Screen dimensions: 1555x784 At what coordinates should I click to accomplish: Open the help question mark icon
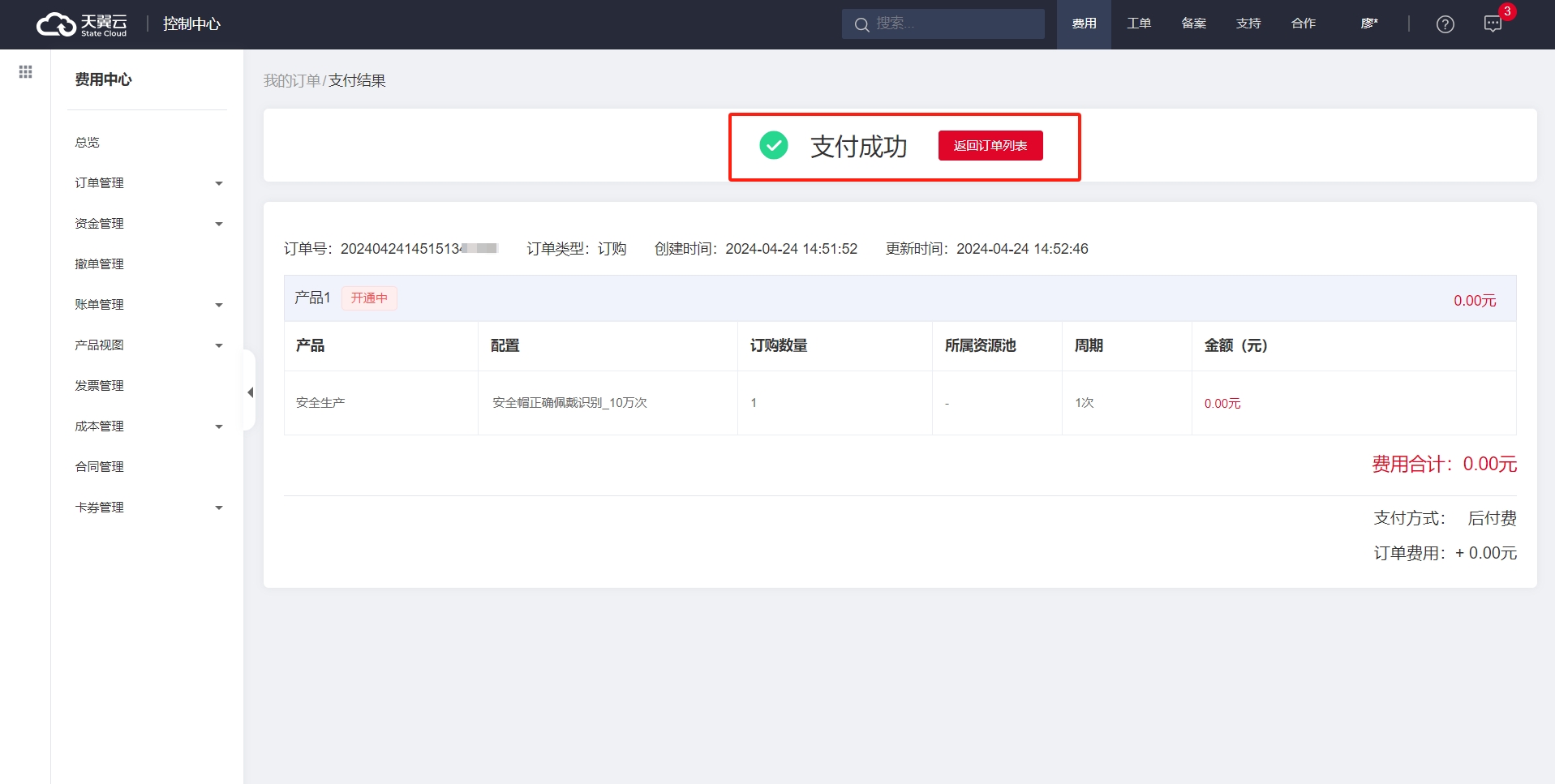(x=1445, y=24)
